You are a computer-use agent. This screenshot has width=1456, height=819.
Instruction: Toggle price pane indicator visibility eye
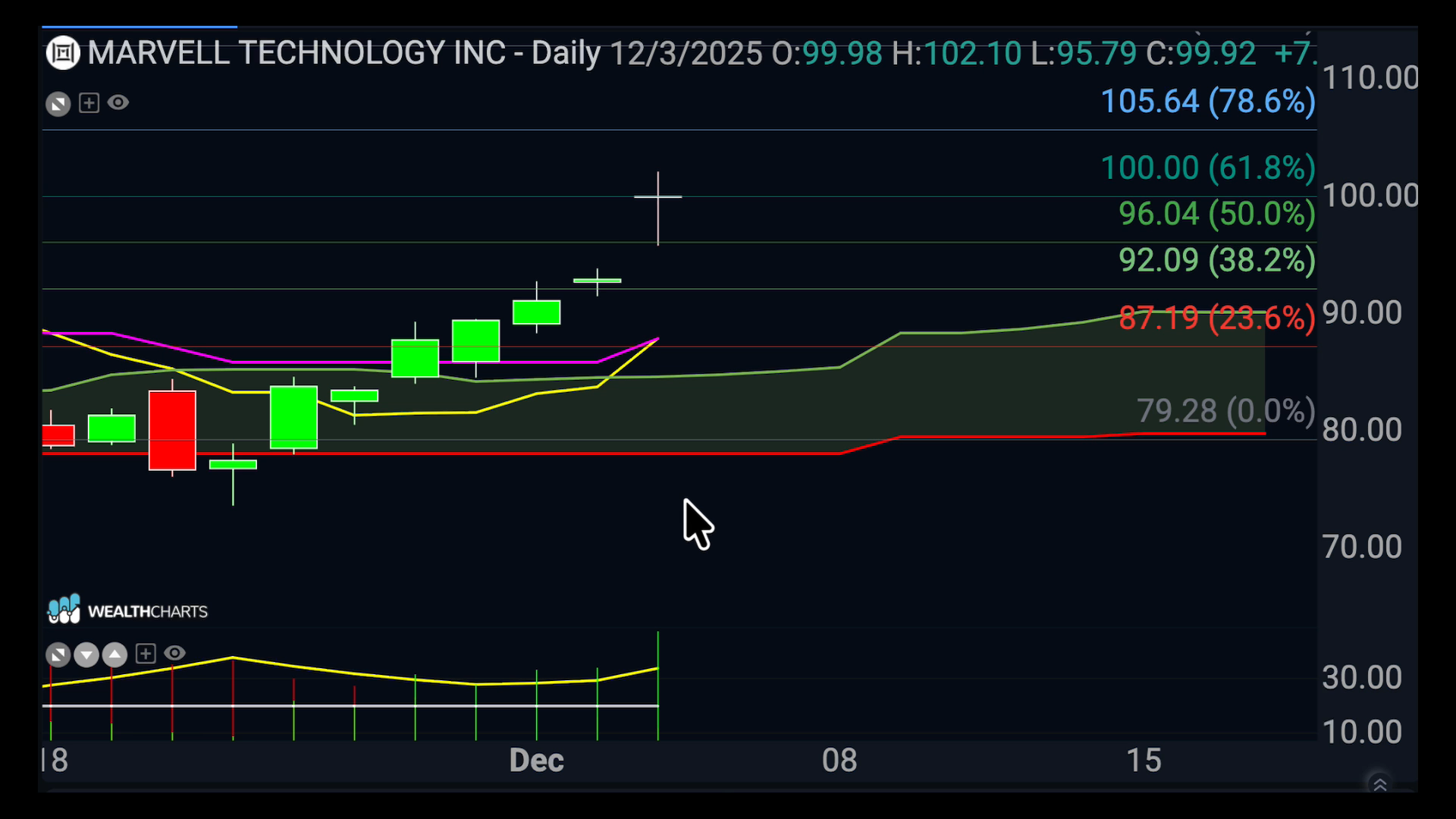(118, 102)
